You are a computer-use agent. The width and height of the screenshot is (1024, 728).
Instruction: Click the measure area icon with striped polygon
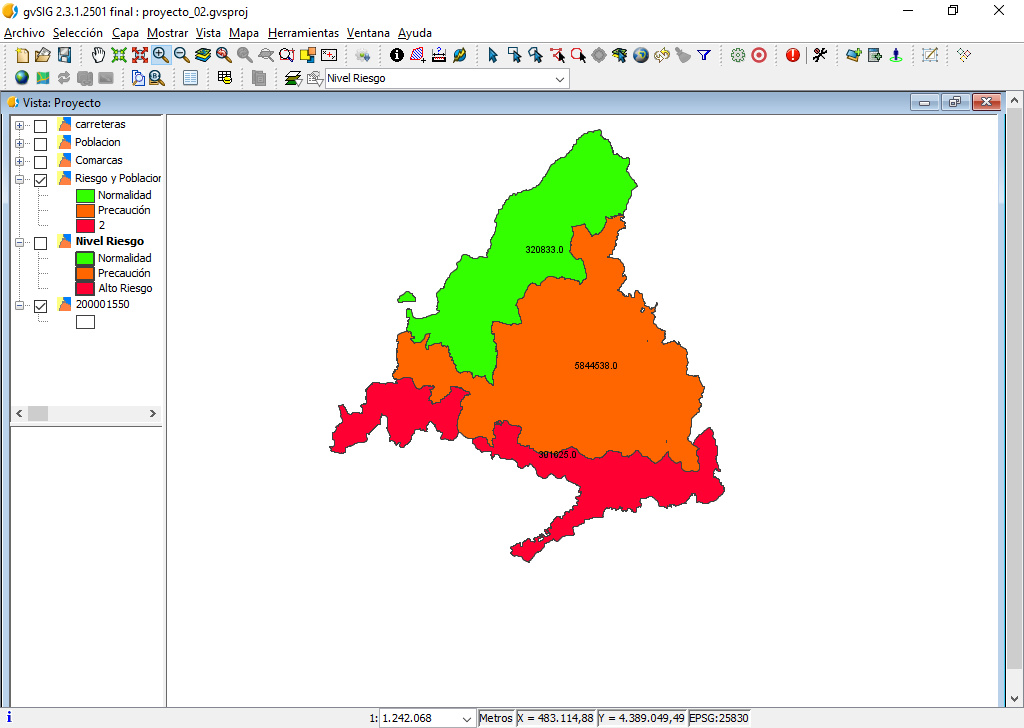coord(417,55)
